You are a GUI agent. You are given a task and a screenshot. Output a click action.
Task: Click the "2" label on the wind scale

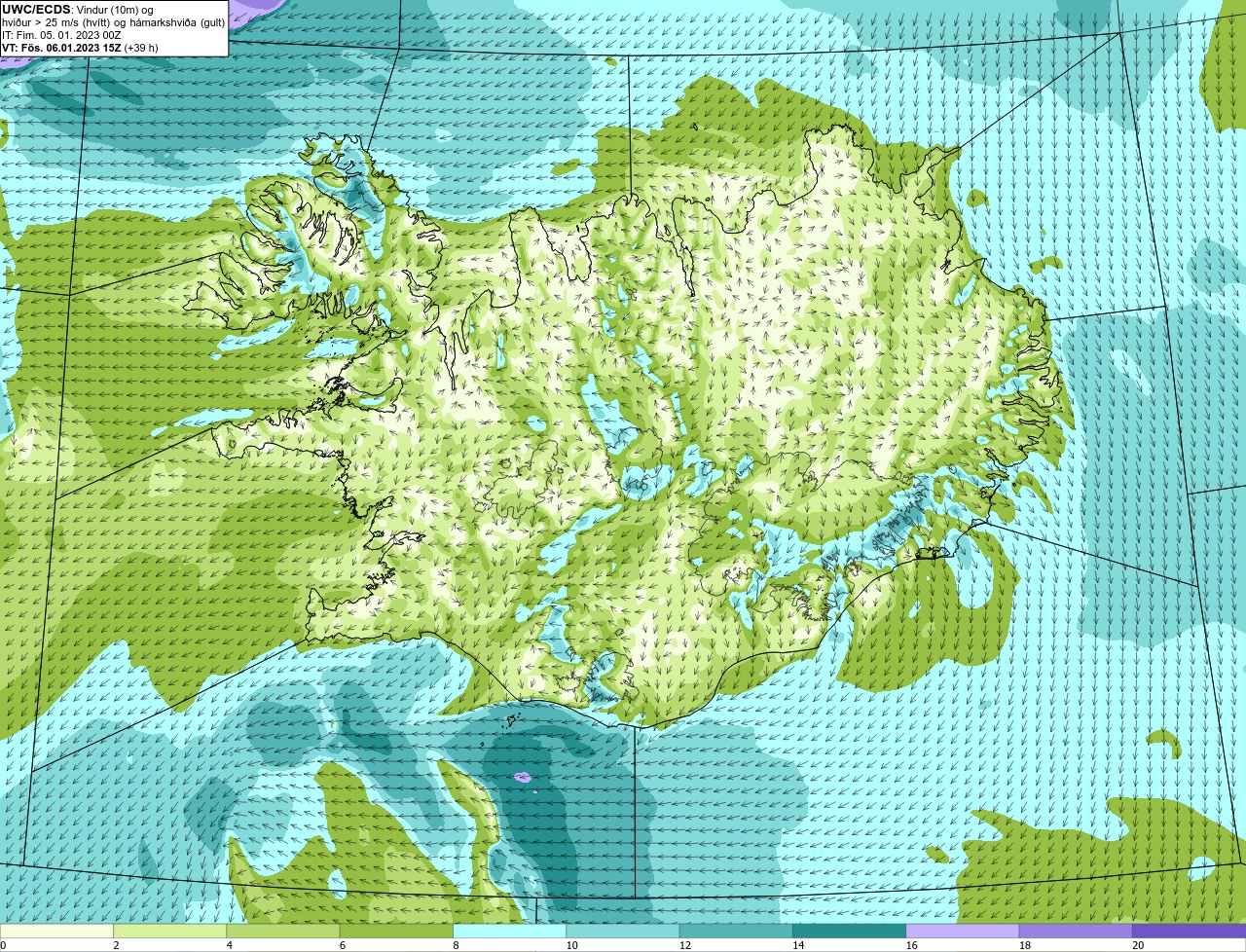coord(116,945)
